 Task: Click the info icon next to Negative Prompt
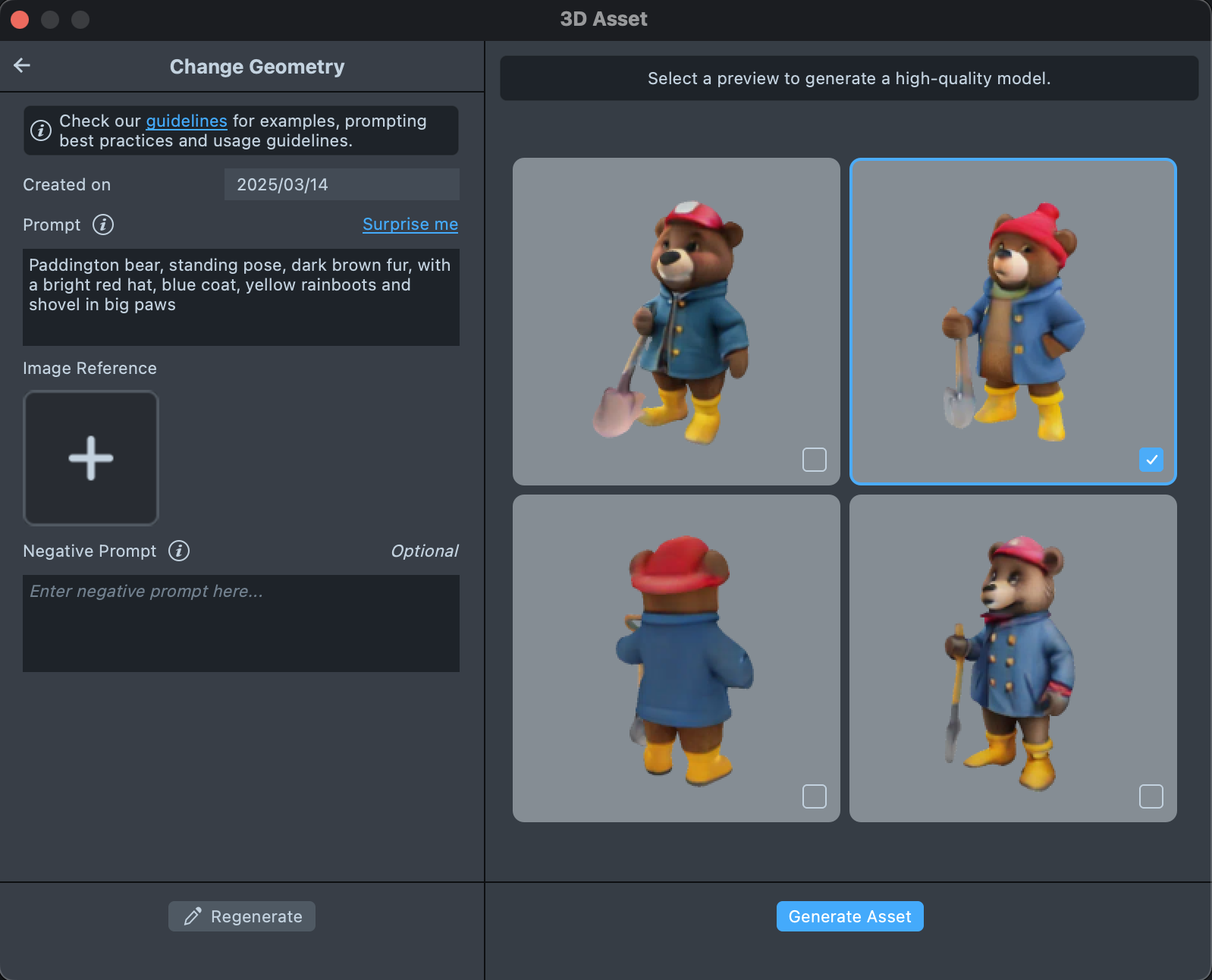(x=179, y=551)
